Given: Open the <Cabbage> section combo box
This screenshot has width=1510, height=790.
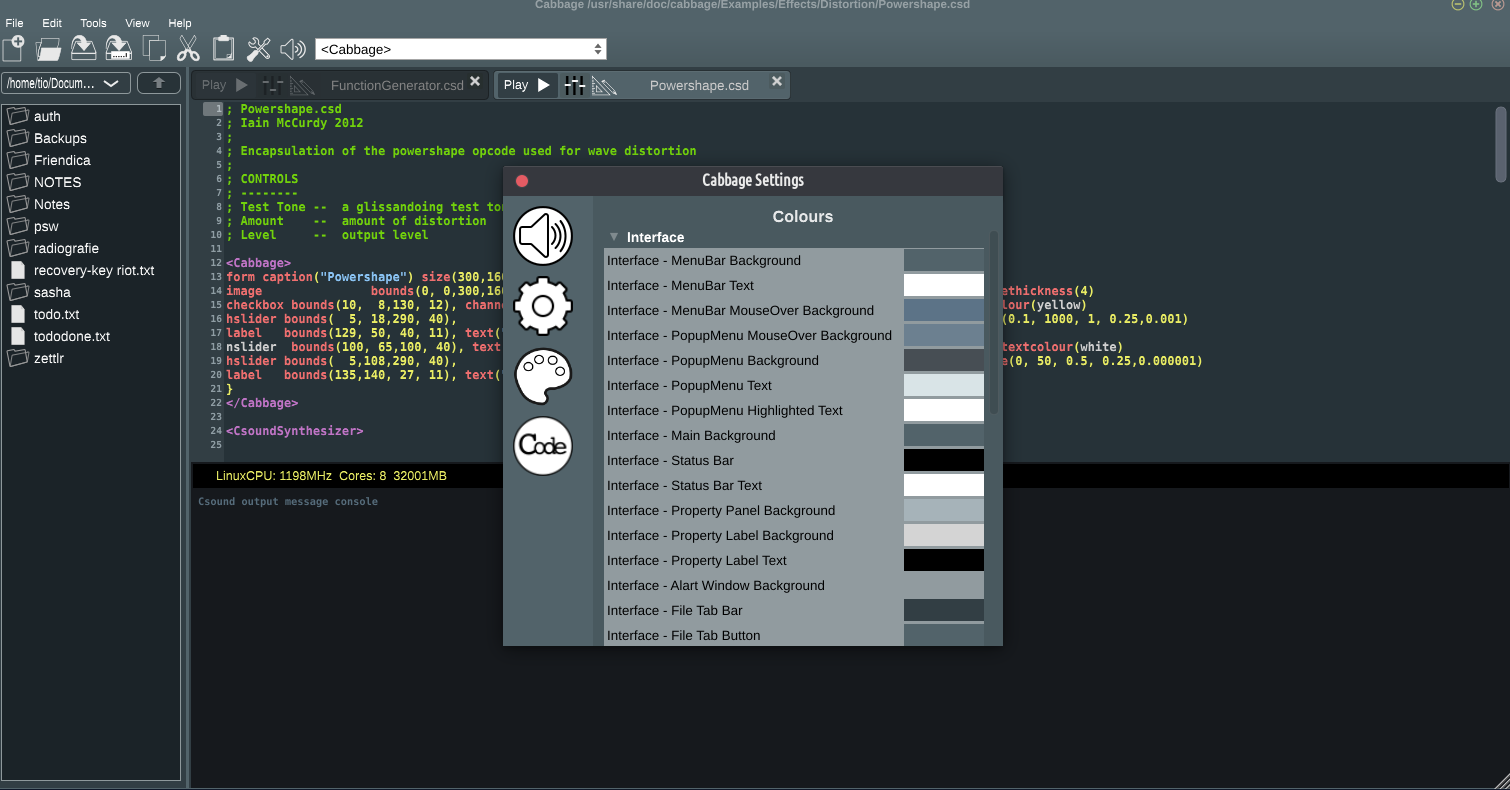Looking at the screenshot, I should pos(460,49).
